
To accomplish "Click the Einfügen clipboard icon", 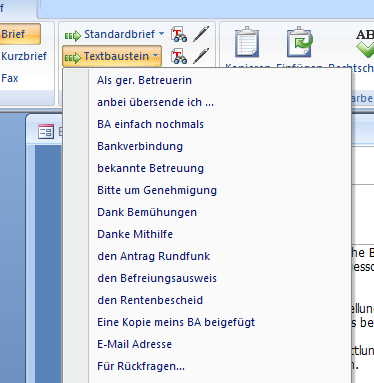I will [300, 42].
